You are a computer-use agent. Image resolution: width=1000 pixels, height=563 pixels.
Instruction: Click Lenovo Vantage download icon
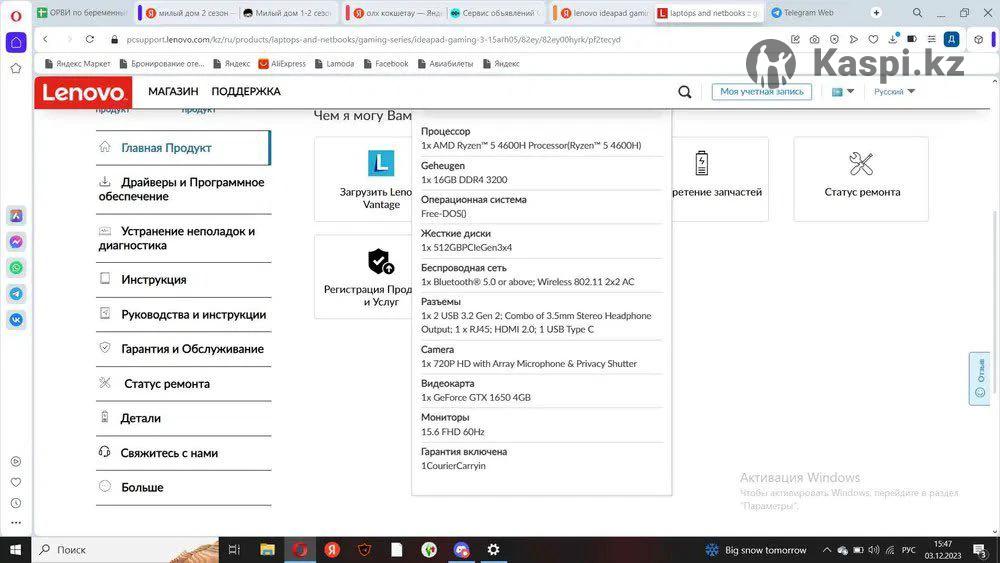[x=381, y=163]
